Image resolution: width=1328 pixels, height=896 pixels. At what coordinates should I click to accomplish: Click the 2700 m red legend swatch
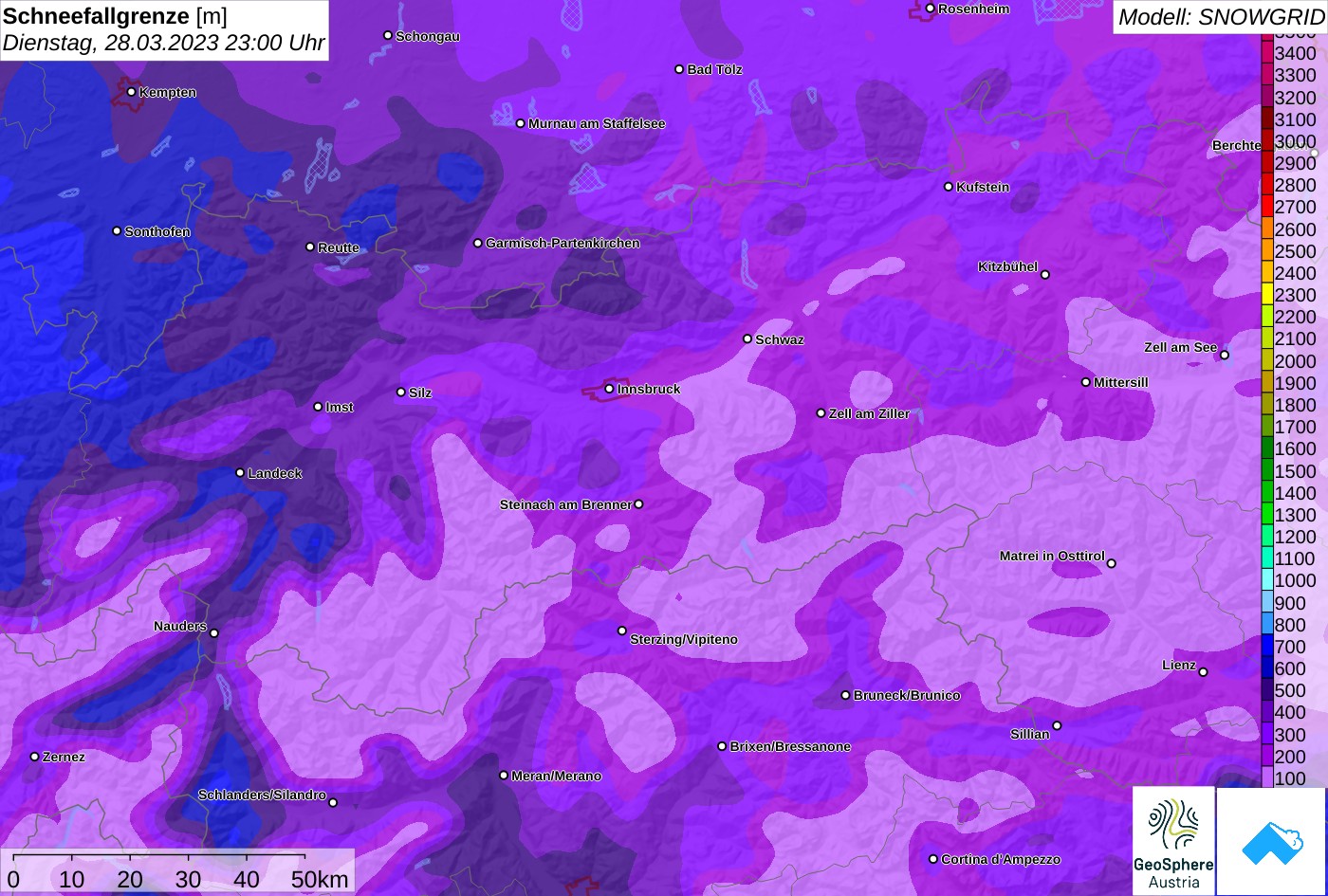pos(1266,205)
